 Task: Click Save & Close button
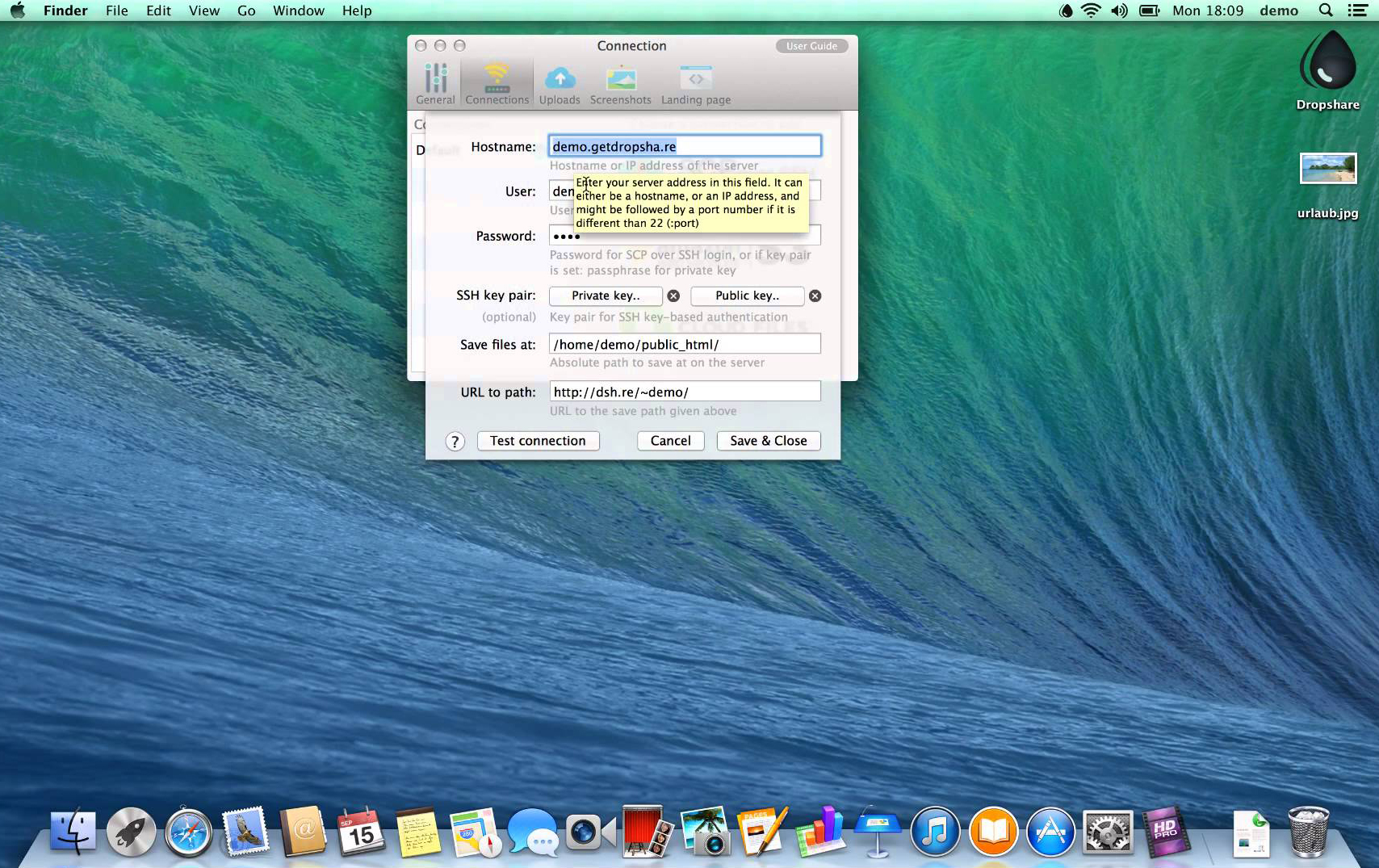(768, 441)
